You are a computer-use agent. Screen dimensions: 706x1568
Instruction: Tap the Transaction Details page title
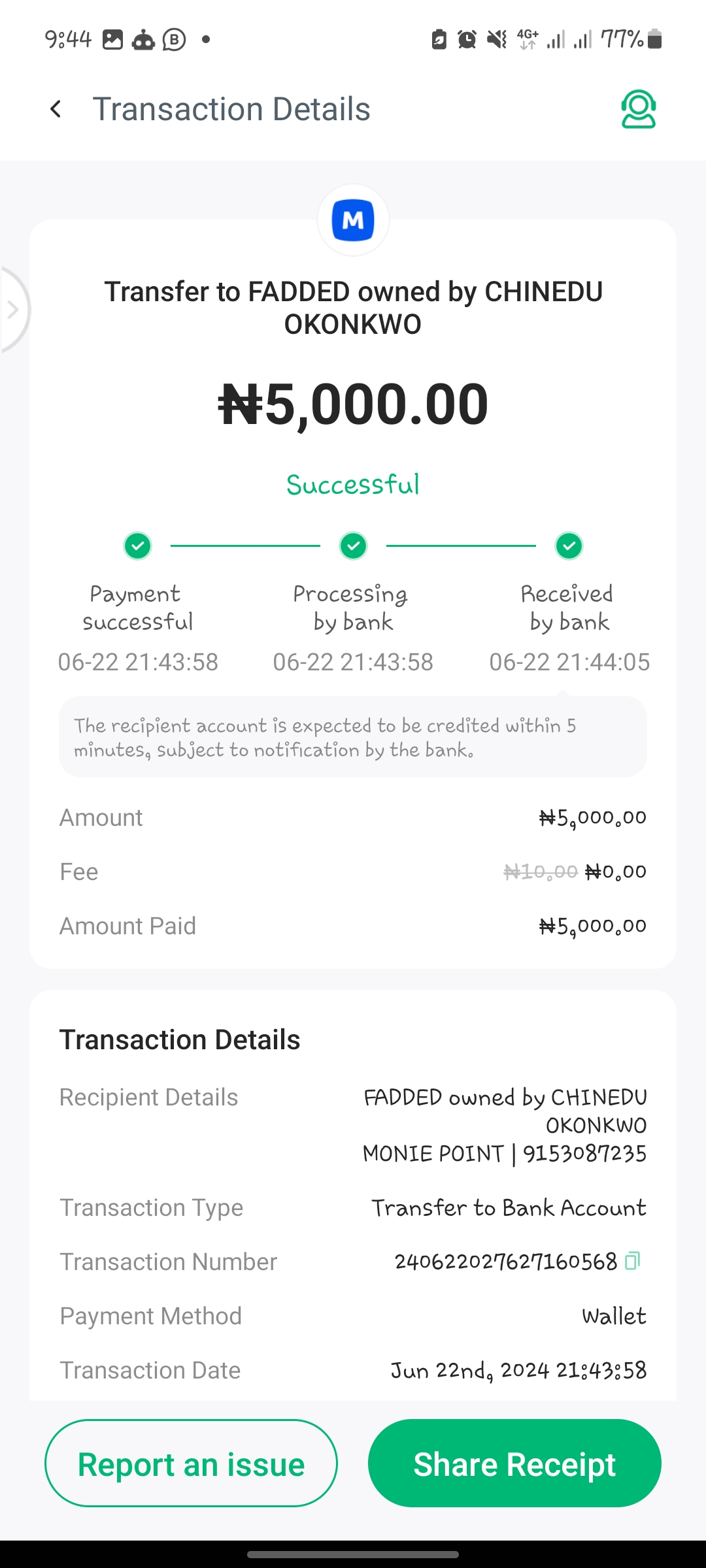pos(231,109)
